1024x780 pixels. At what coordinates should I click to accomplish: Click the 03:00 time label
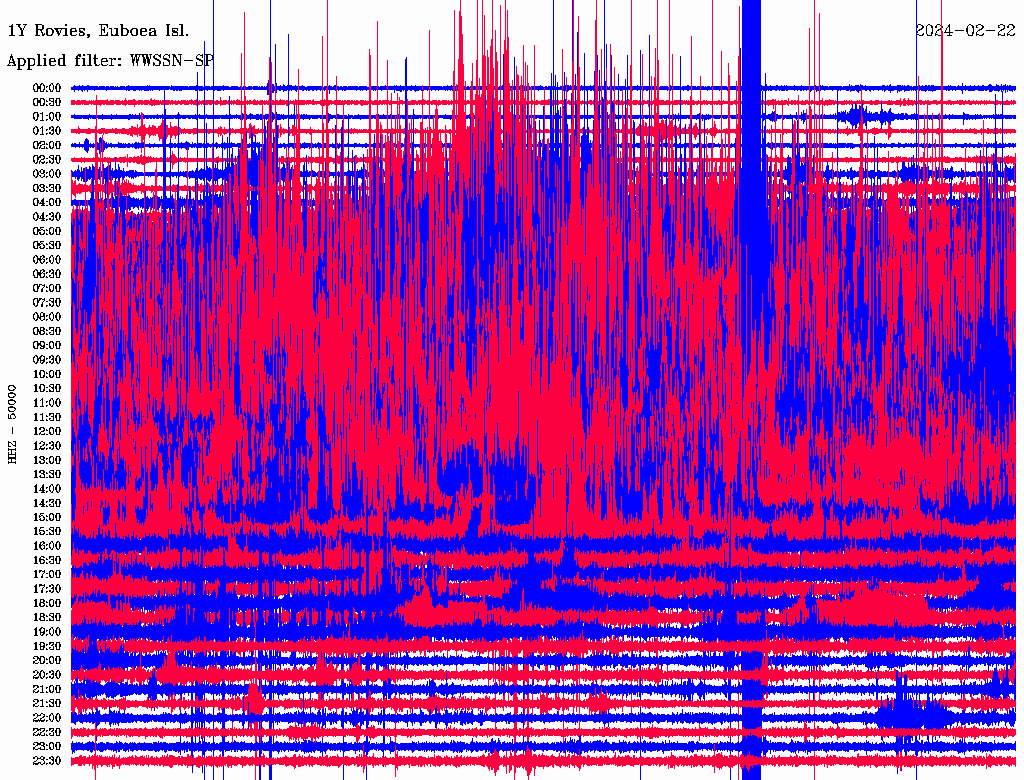(47, 174)
